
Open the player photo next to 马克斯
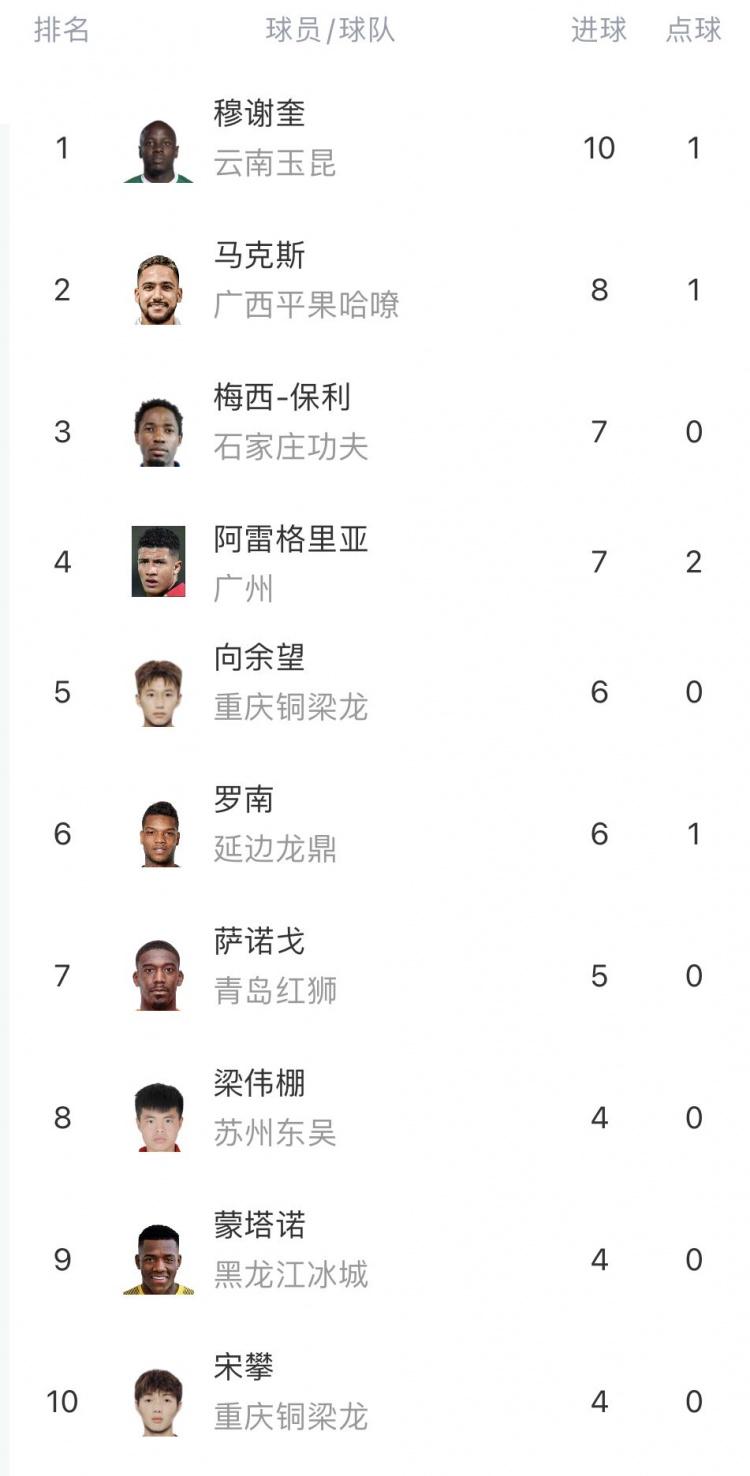(x=158, y=290)
